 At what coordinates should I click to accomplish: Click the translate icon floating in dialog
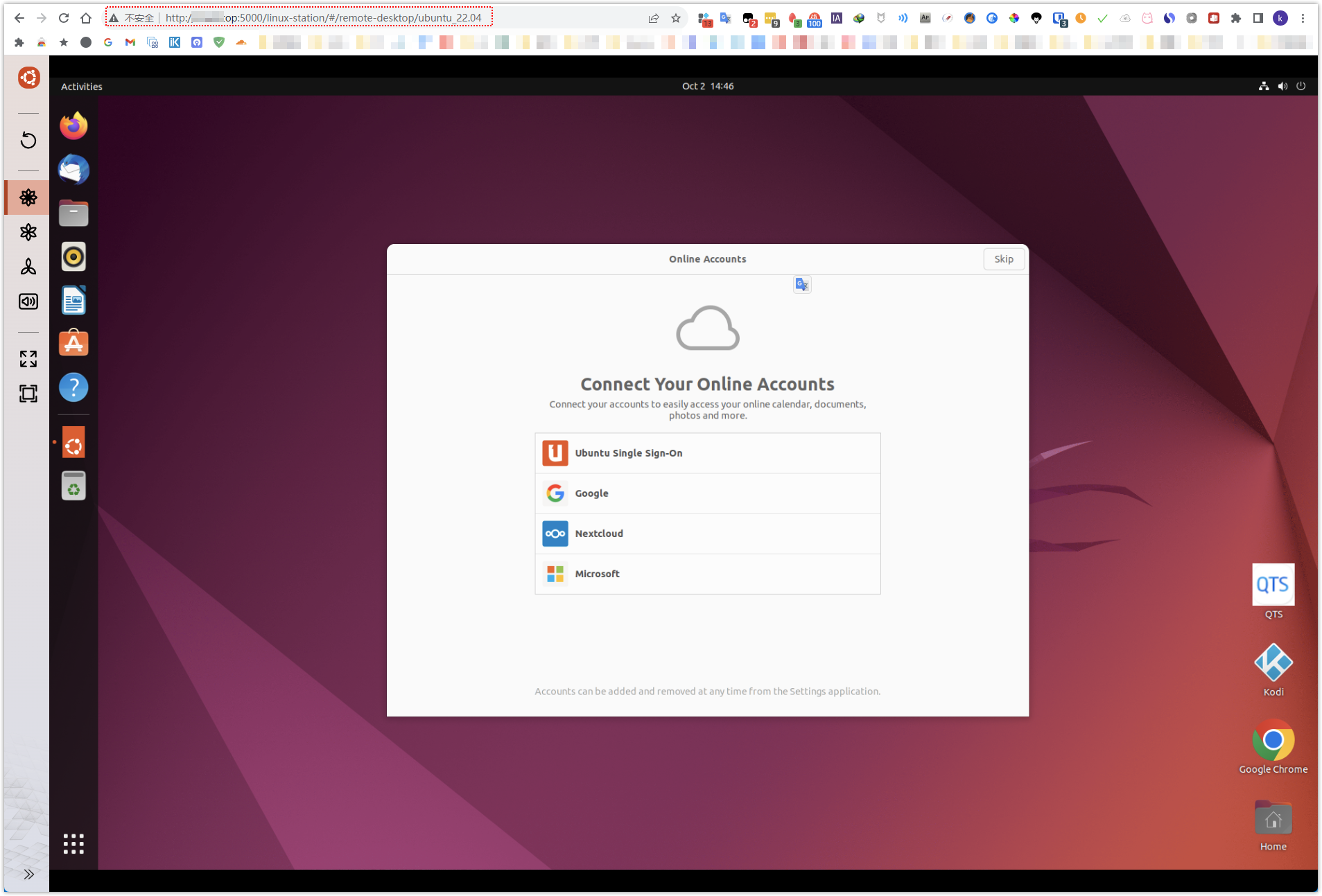[x=802, y=284]
